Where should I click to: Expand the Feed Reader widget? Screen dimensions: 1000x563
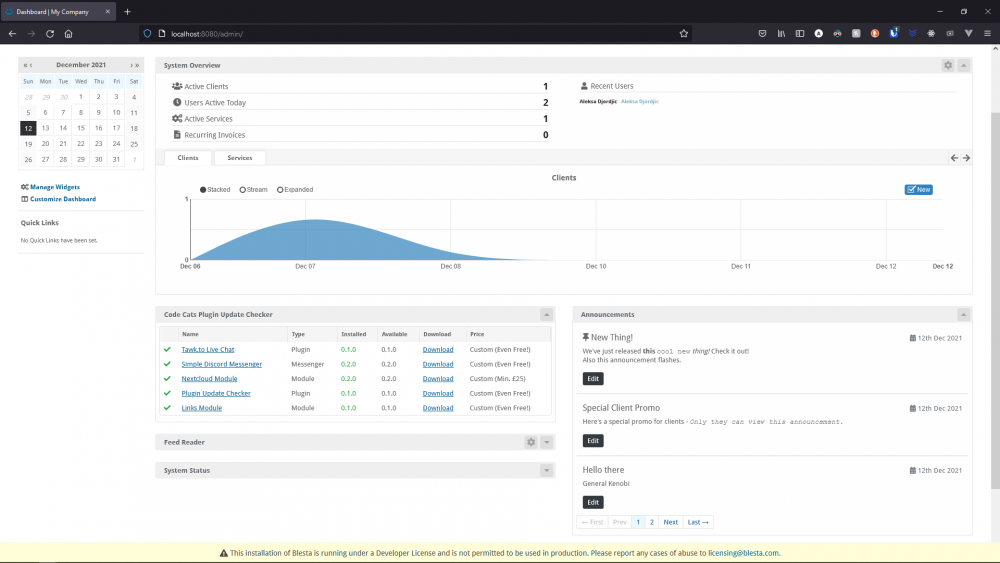547,442
